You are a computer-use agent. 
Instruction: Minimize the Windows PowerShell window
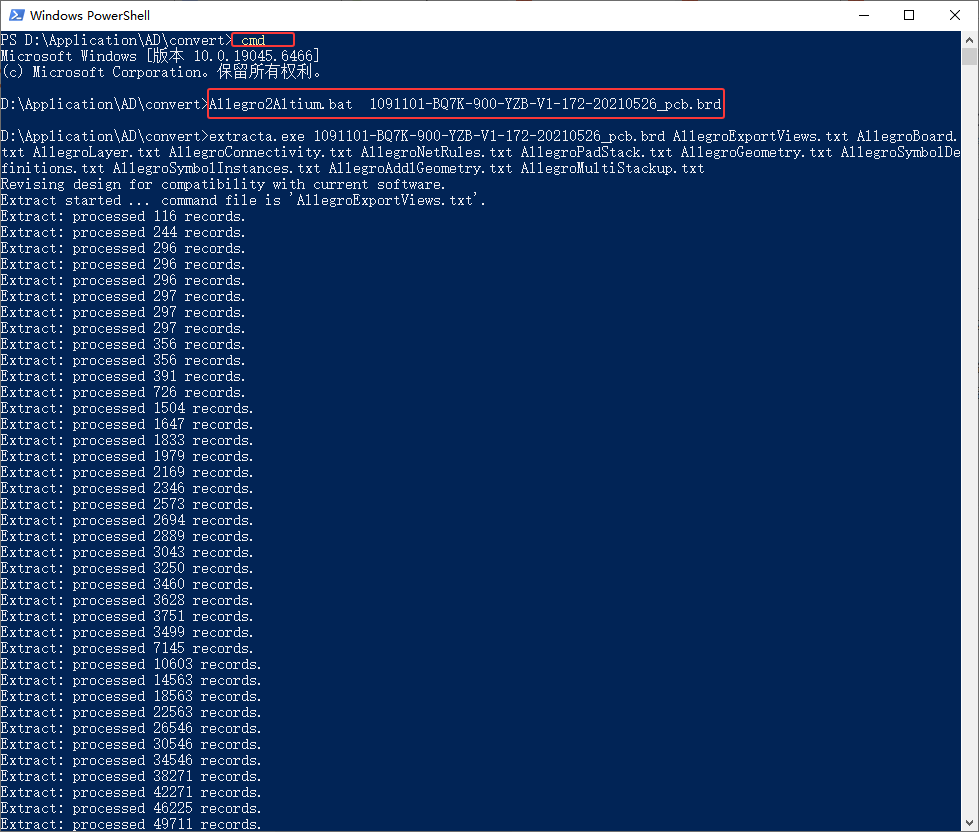(x=864, y=15)
